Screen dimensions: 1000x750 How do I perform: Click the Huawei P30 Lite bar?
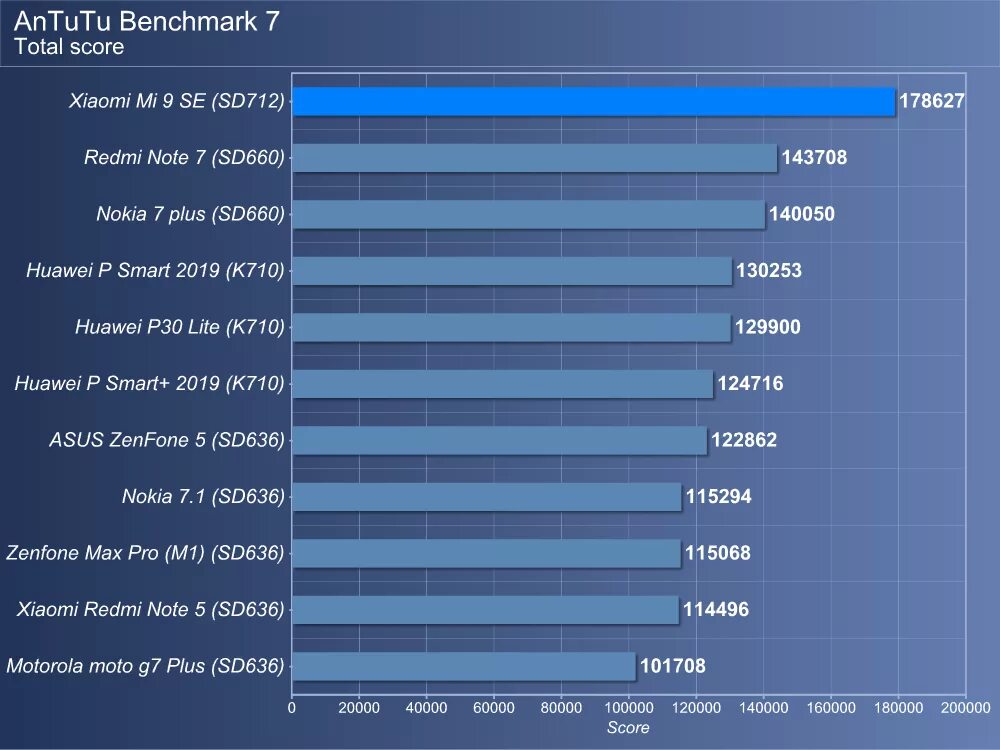(511, 328)
